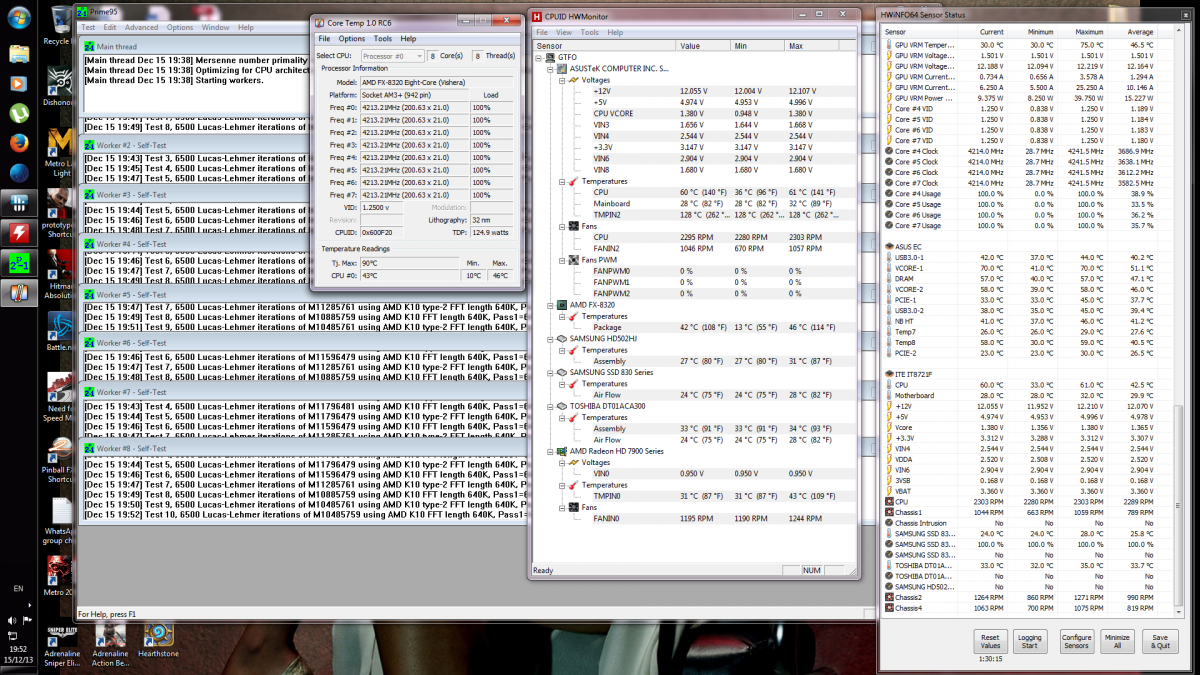Collapse the ASUSTeK COMPUTER INC. node

[549, 69]
